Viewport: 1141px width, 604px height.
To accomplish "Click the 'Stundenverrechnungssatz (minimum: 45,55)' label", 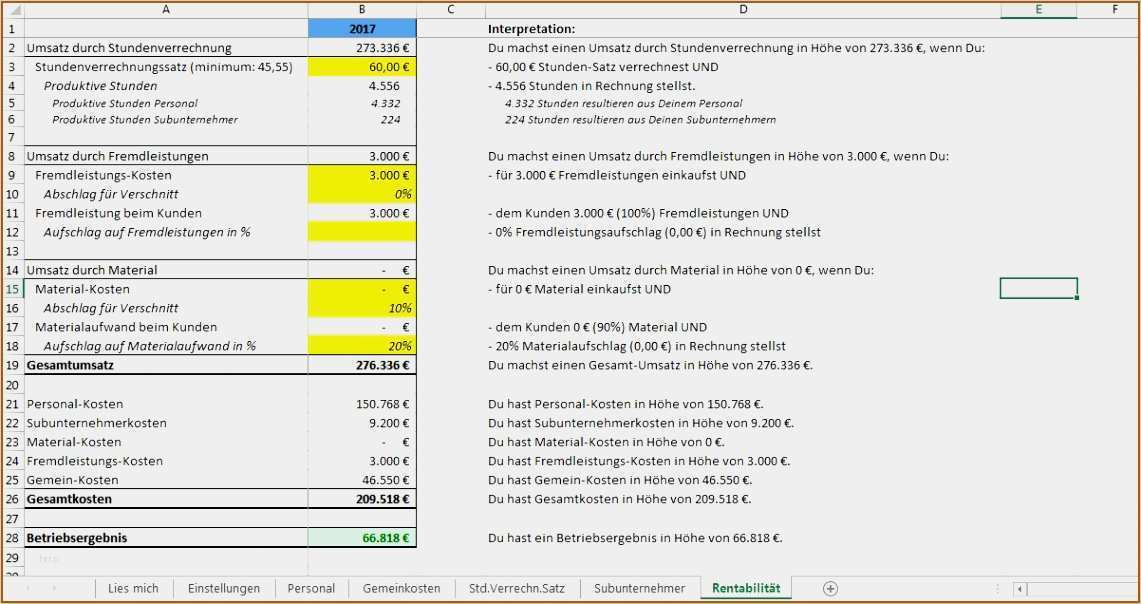I will tap(166, 67).
